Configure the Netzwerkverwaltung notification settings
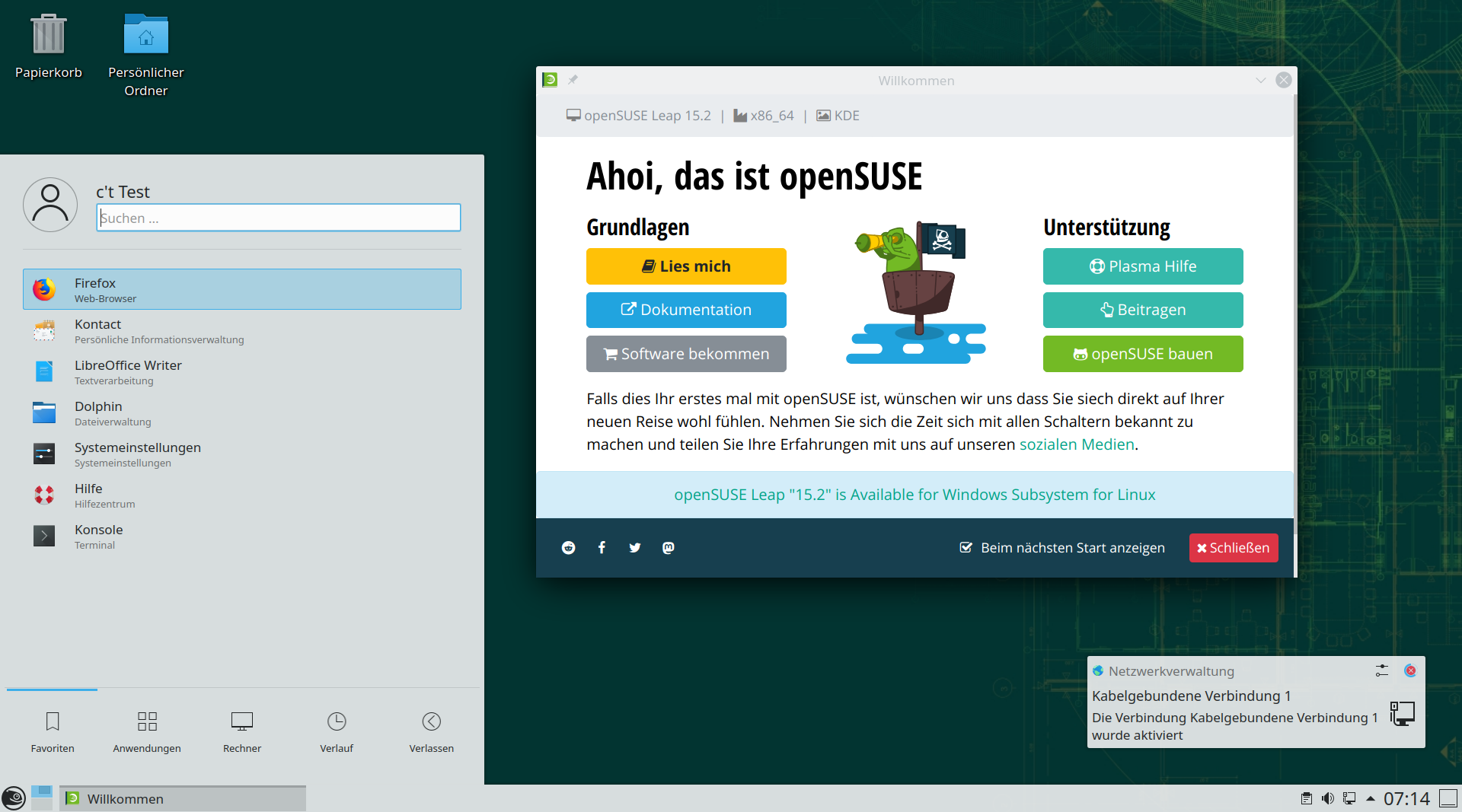 point(1382,670)
